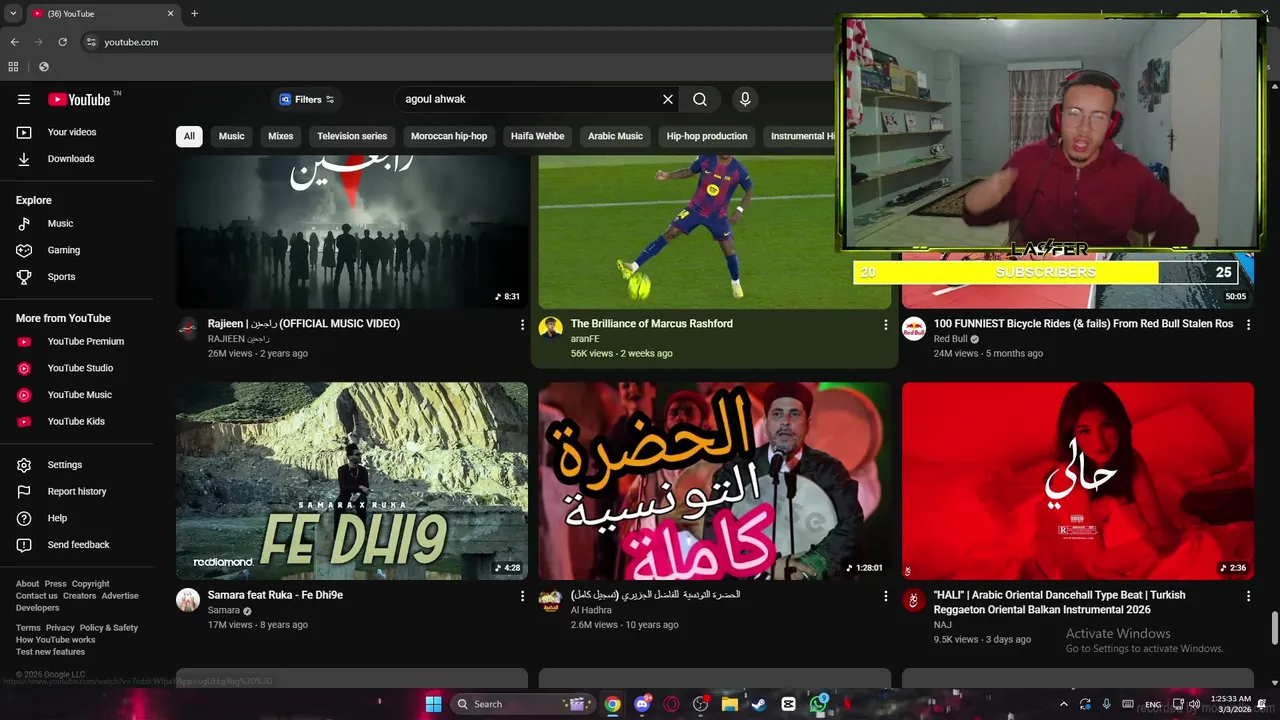Go to the NAJ channel name

(942, 625)
